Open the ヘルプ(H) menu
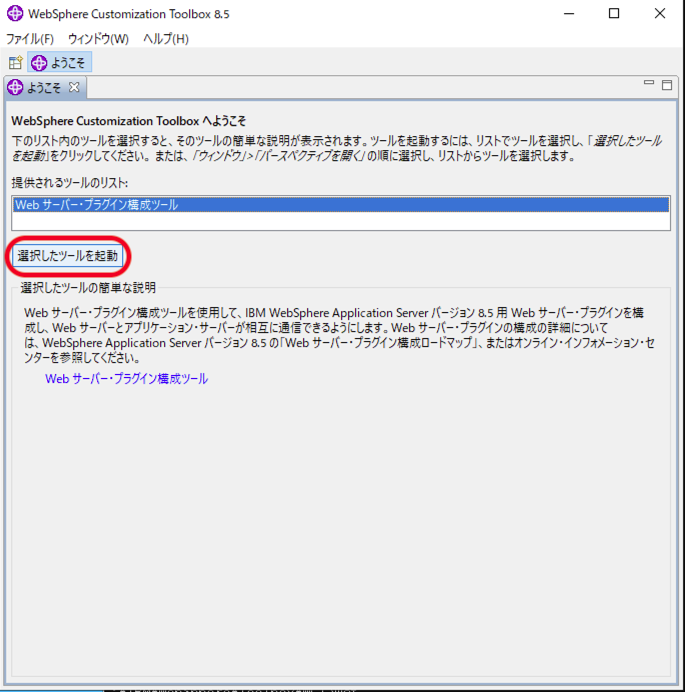The image size is (685, 692). click(x=166, y=39)
